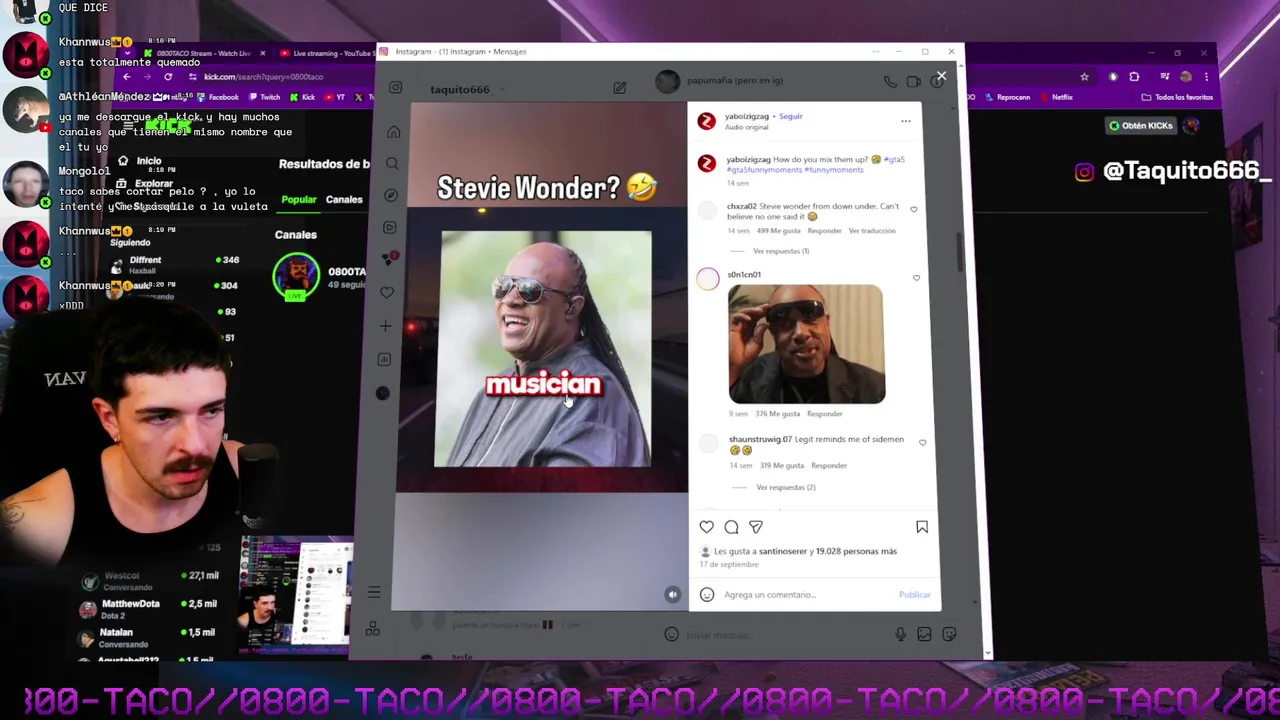
Task: Click the comment bubble icon under post
Action: (731, 527)
